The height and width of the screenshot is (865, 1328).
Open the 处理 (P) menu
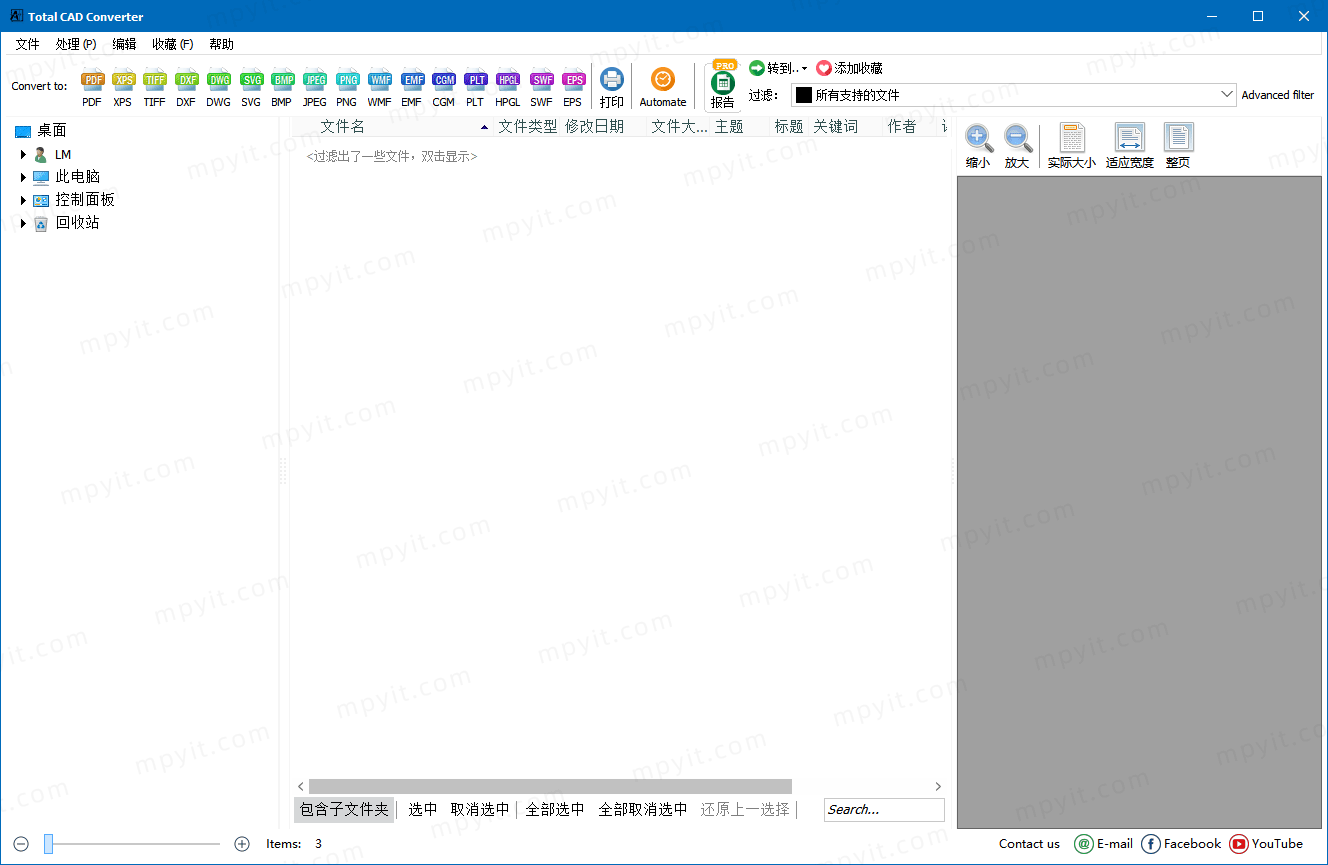[x=76, y=44]
